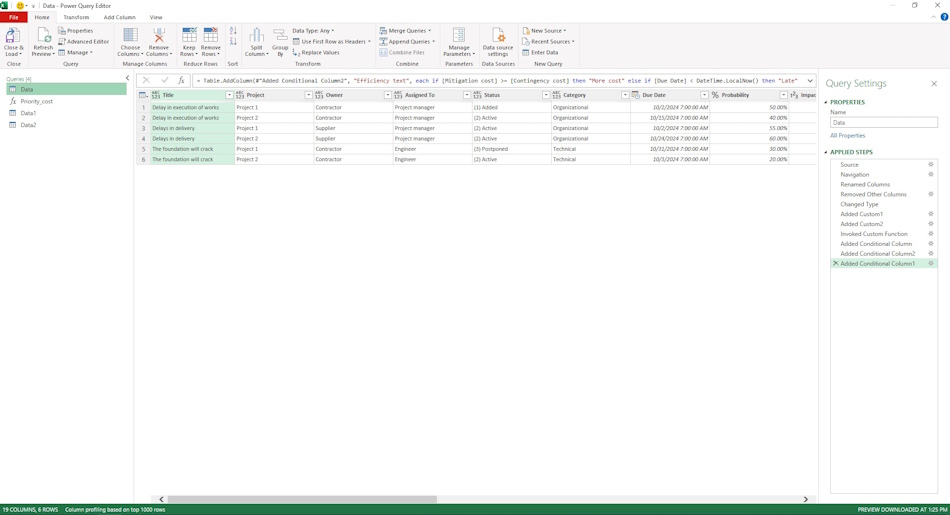
Task: Select the Changed Type applied step
Action: tap(859, 204)
